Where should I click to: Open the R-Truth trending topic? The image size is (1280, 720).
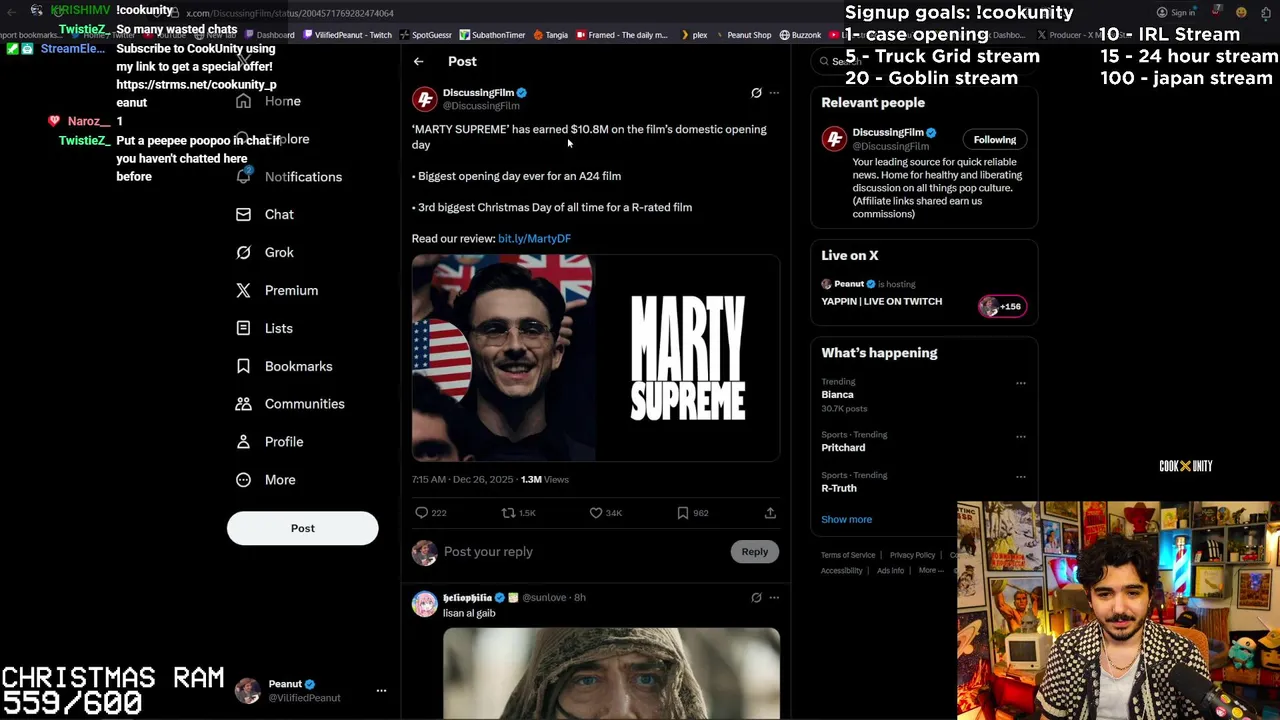click(x=838, y=488)
